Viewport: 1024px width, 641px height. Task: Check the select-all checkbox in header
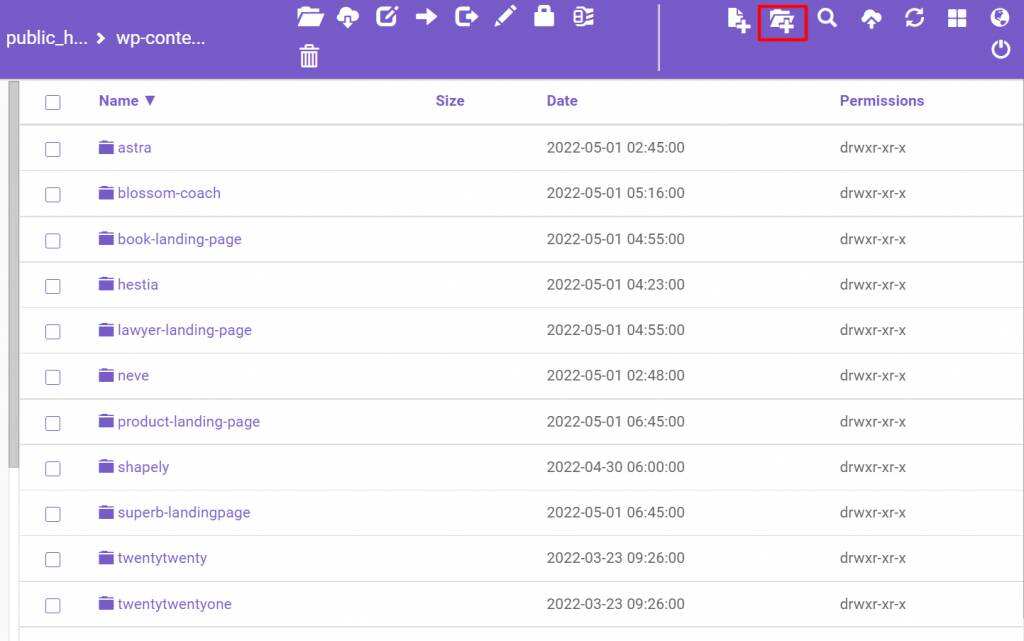click(53, 102)
